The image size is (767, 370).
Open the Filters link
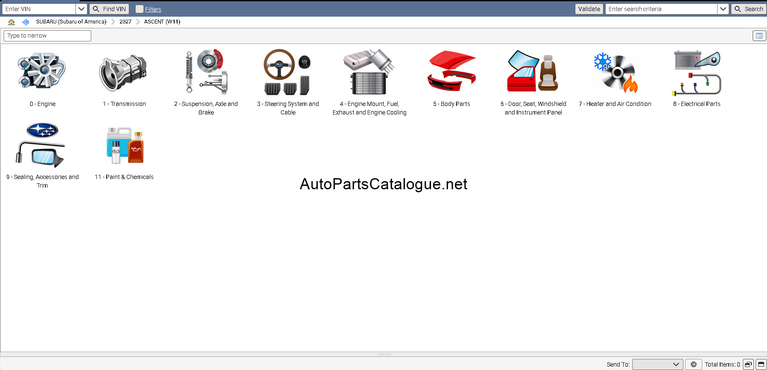click(153, 9)
